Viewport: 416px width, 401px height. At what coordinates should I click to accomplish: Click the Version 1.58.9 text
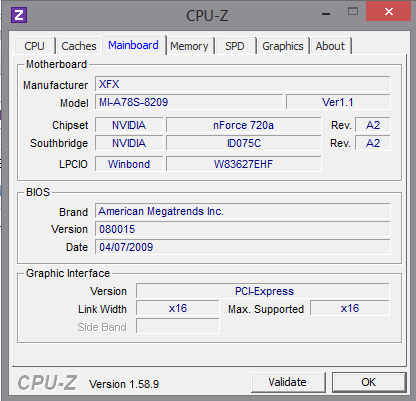click(x=124, y=384)
